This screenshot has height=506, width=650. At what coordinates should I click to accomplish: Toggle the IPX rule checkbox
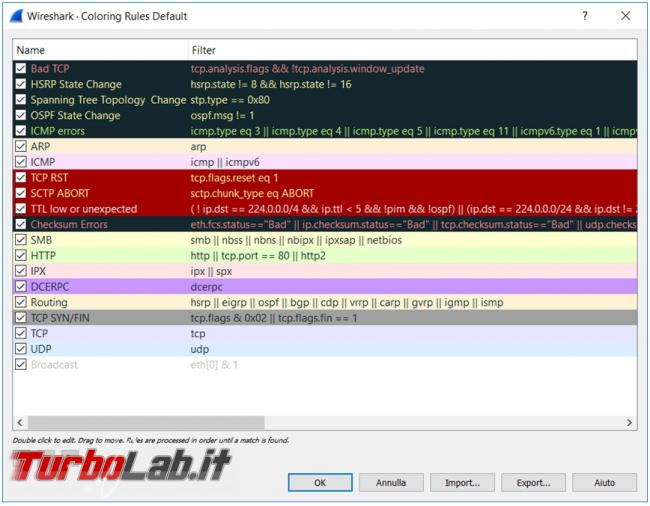(x=21, y=271)
